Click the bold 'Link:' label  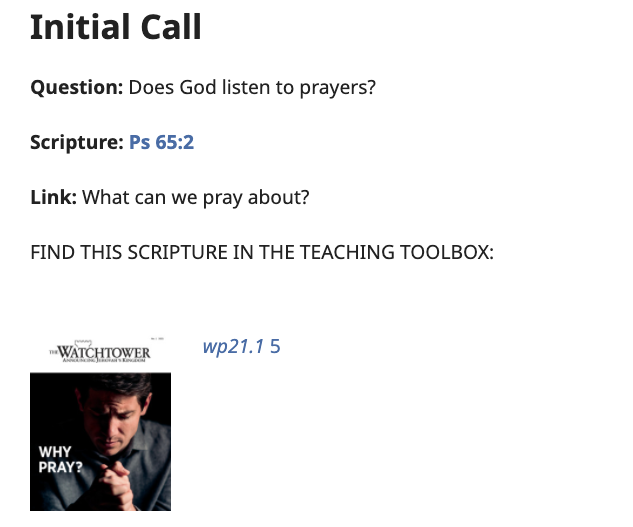click(x=53, y=197)
